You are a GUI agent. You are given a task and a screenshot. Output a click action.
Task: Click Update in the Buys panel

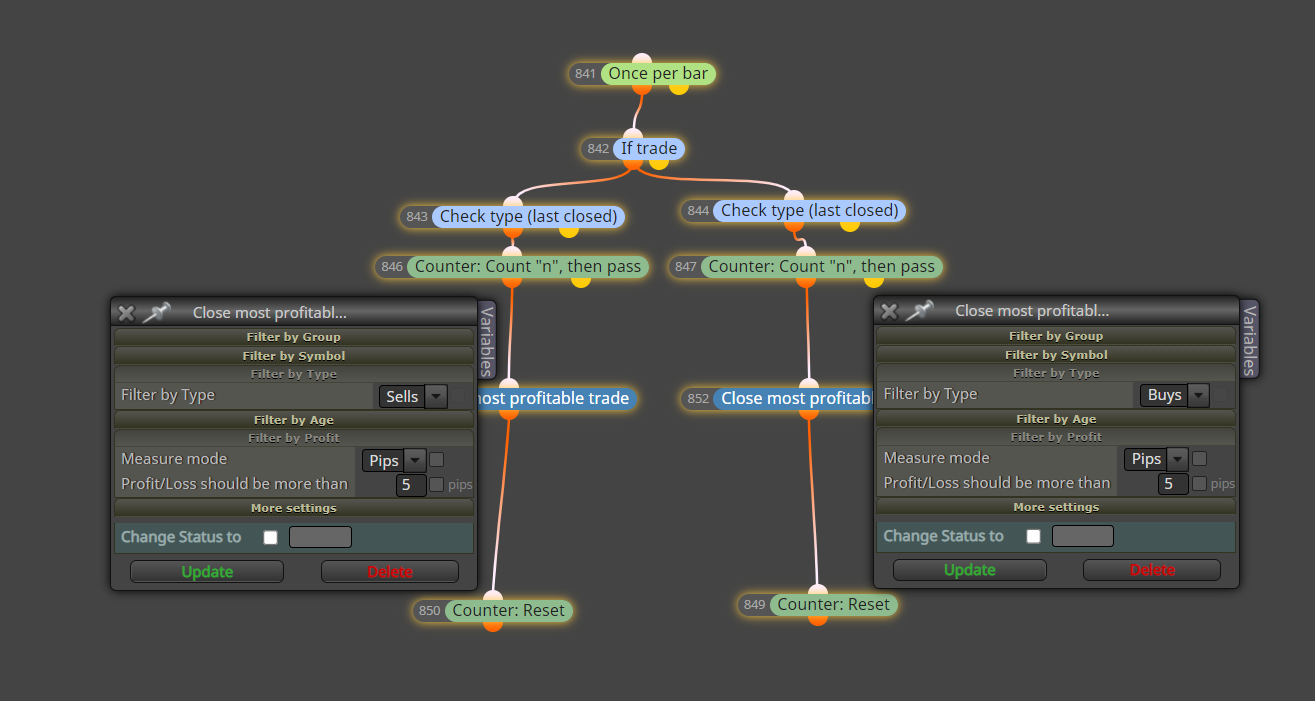[x=970, y=570]
